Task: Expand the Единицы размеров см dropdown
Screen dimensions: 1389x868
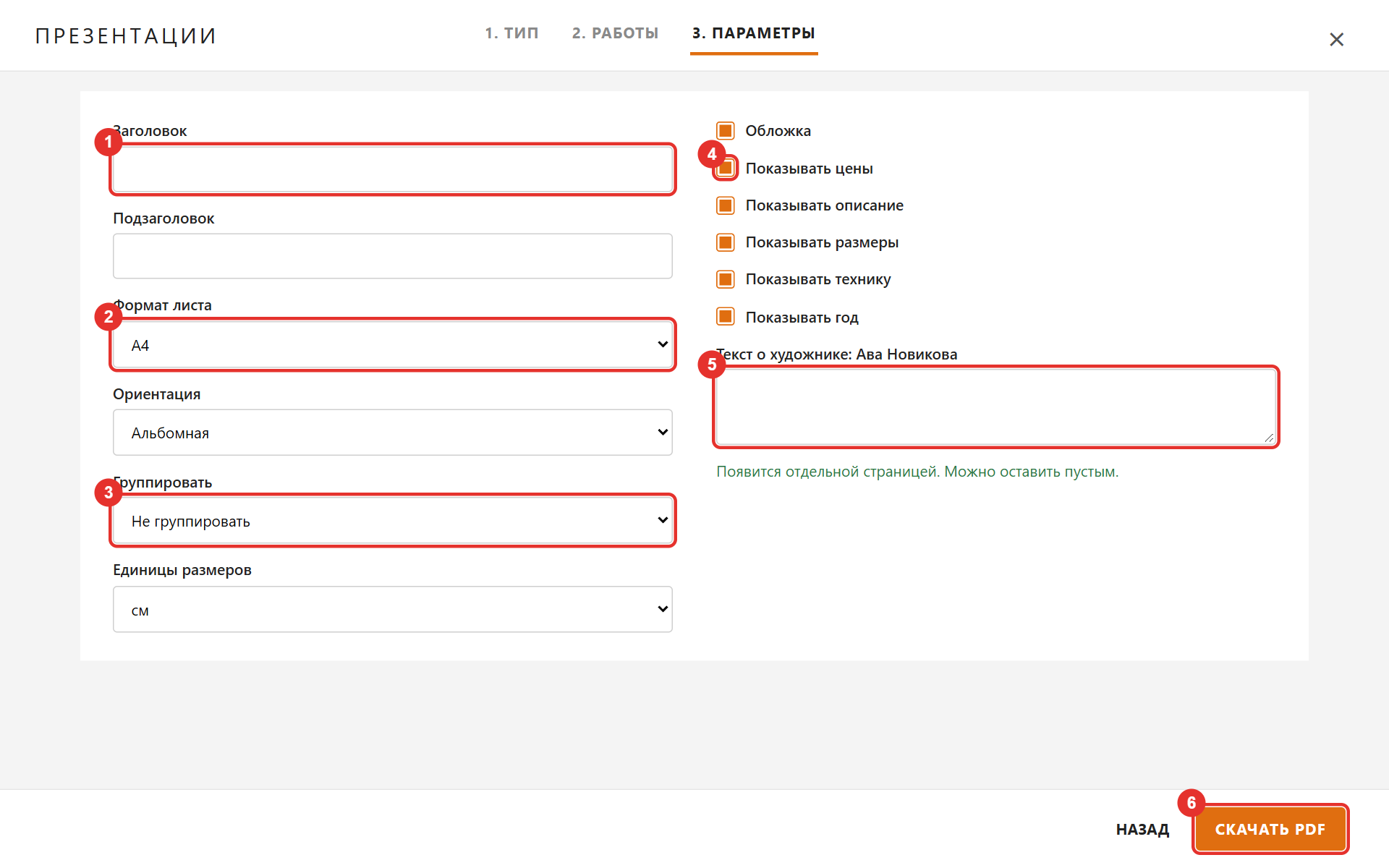Action: pos(393,609)
